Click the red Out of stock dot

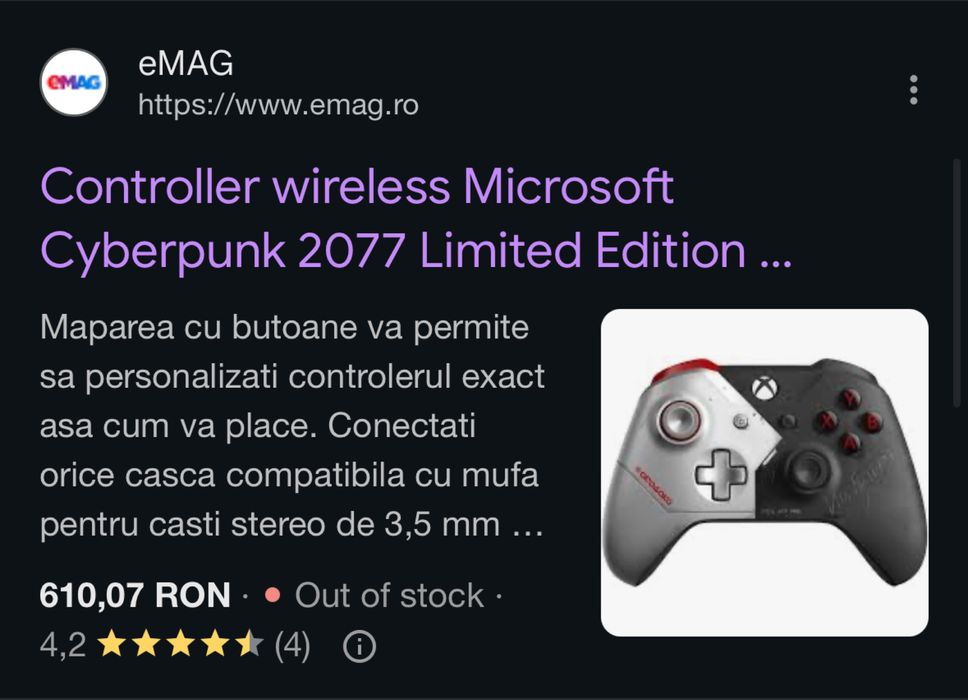tap(272, 595)
